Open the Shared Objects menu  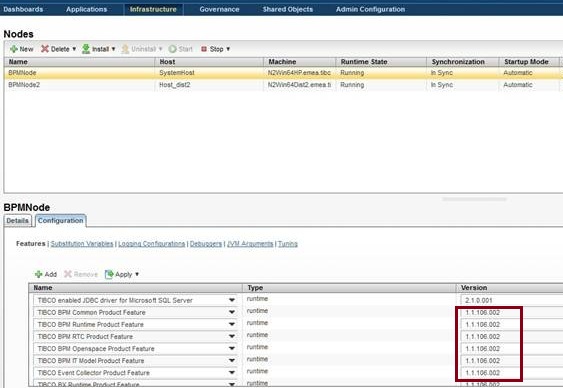[x=288, y=9]
